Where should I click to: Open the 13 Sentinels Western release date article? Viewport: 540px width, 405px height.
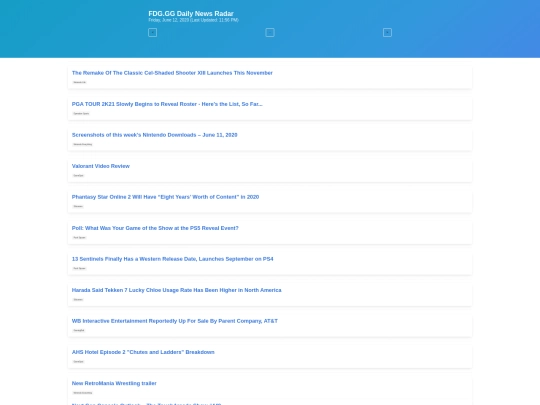tap(173, 259)
